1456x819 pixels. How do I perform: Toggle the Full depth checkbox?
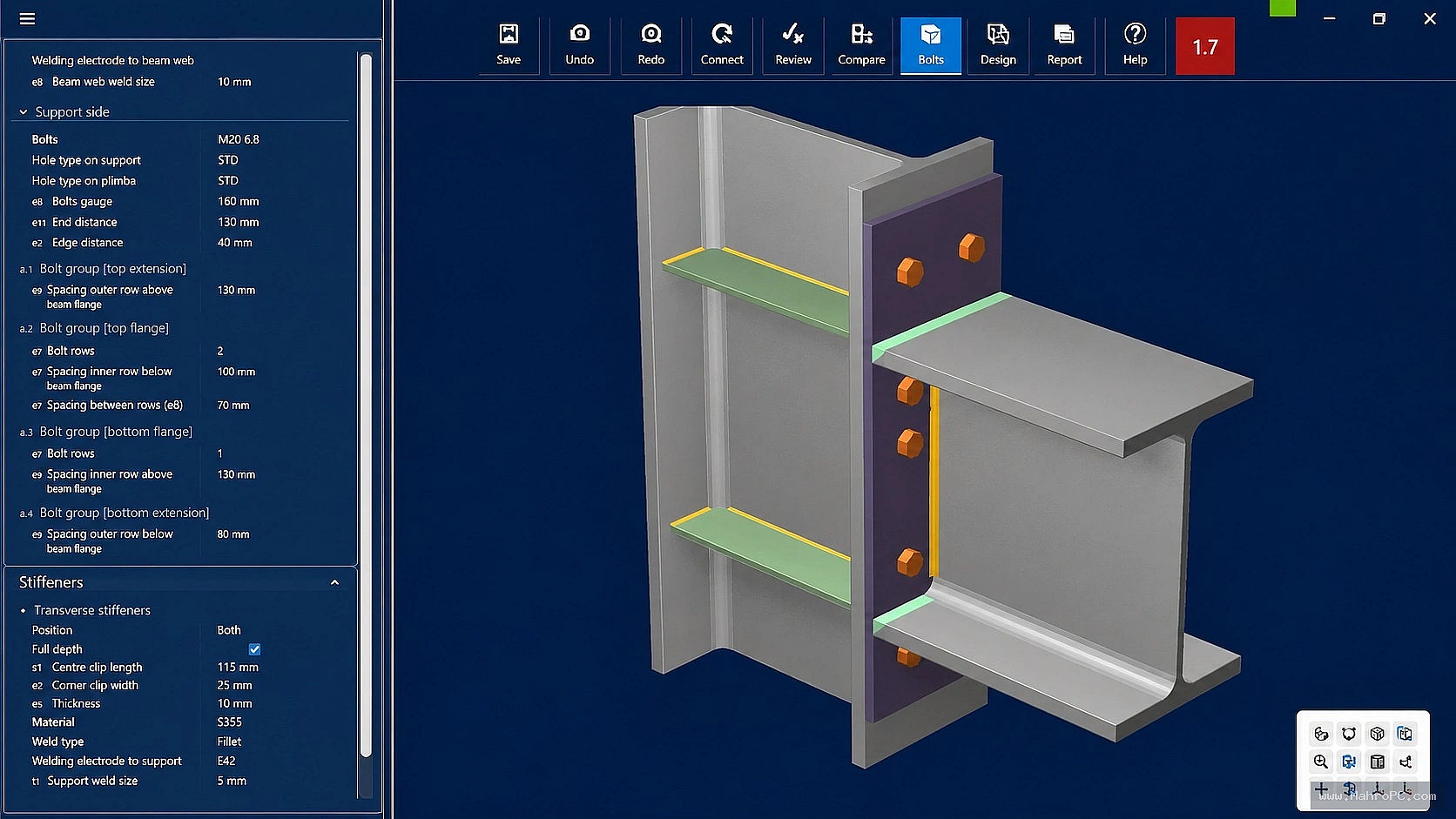[x=254, y=649]
